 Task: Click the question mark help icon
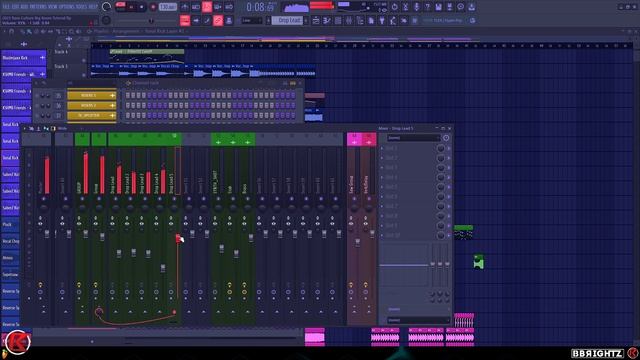427,7
